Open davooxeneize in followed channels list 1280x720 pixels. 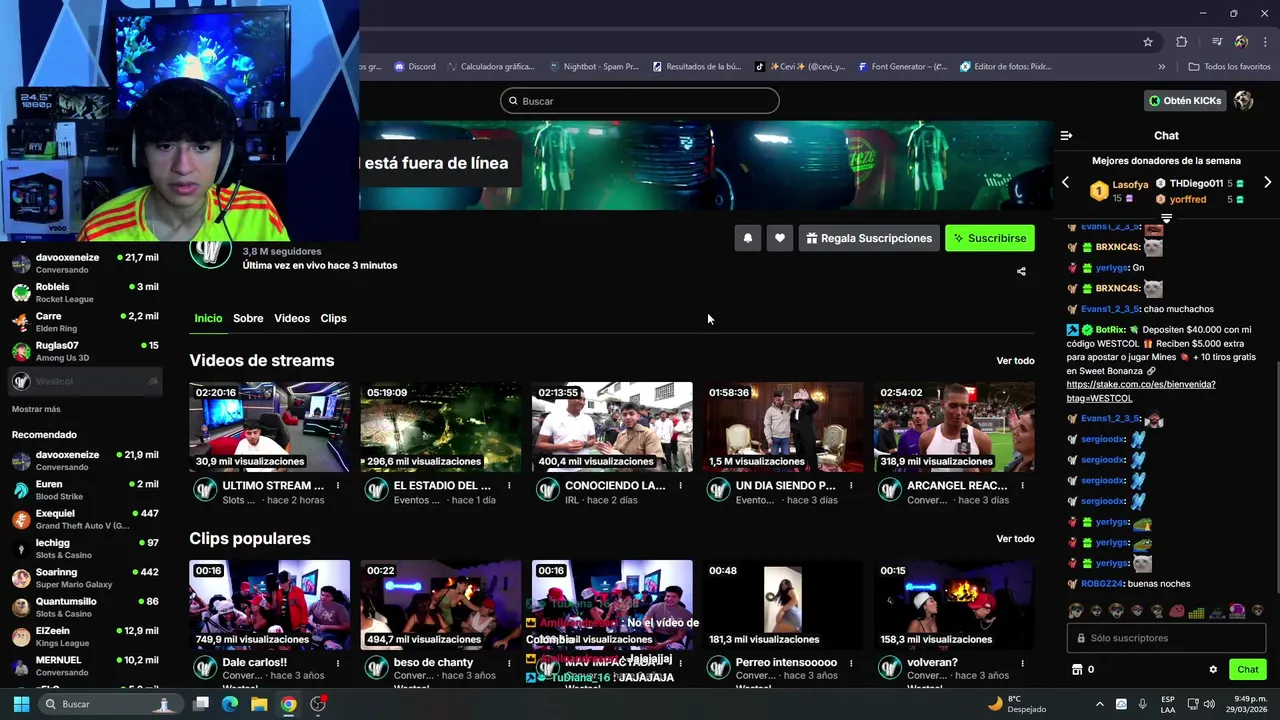(85, 263)
